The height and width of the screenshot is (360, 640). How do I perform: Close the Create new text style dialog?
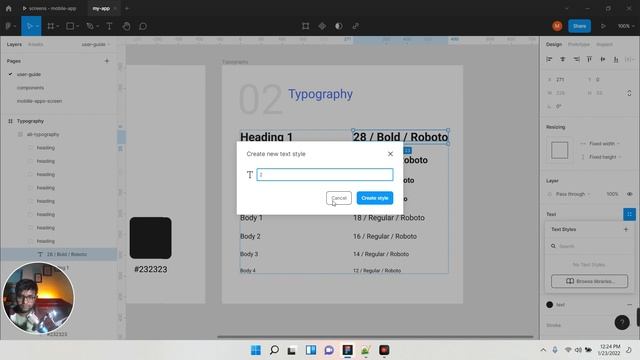390,154
